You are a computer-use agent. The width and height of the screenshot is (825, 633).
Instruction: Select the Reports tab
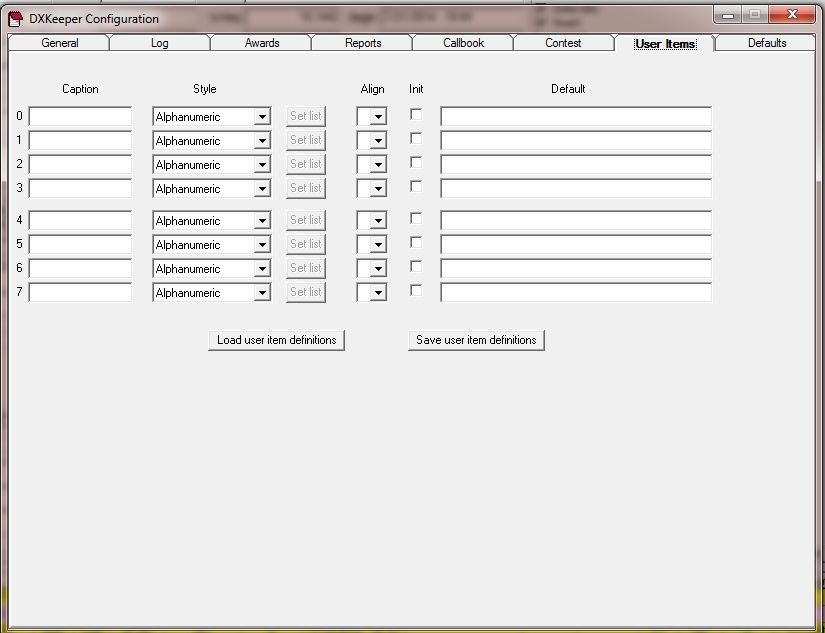[x=363, y=43]
